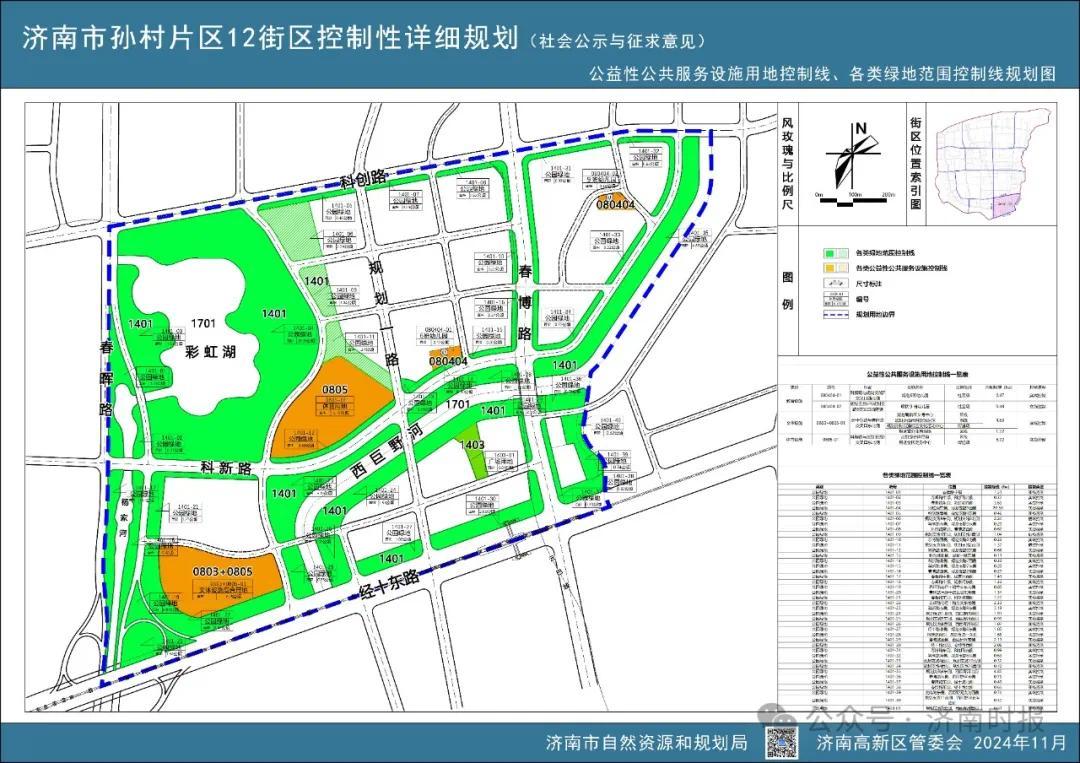Expand the 公益性公共服务设施 control line table
Viewport: 1080px width, 763px height.
918,374
